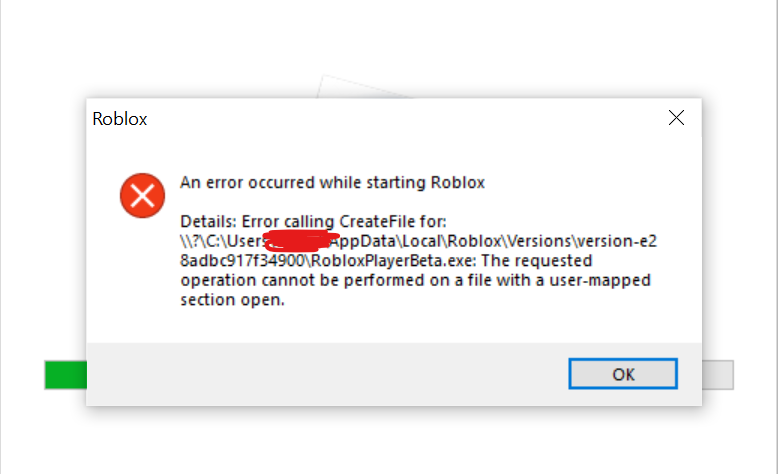Click the green filled part of progress bar
Viewport: 778px width, 474px height.
pyautogui.click(x=65, y=375)
